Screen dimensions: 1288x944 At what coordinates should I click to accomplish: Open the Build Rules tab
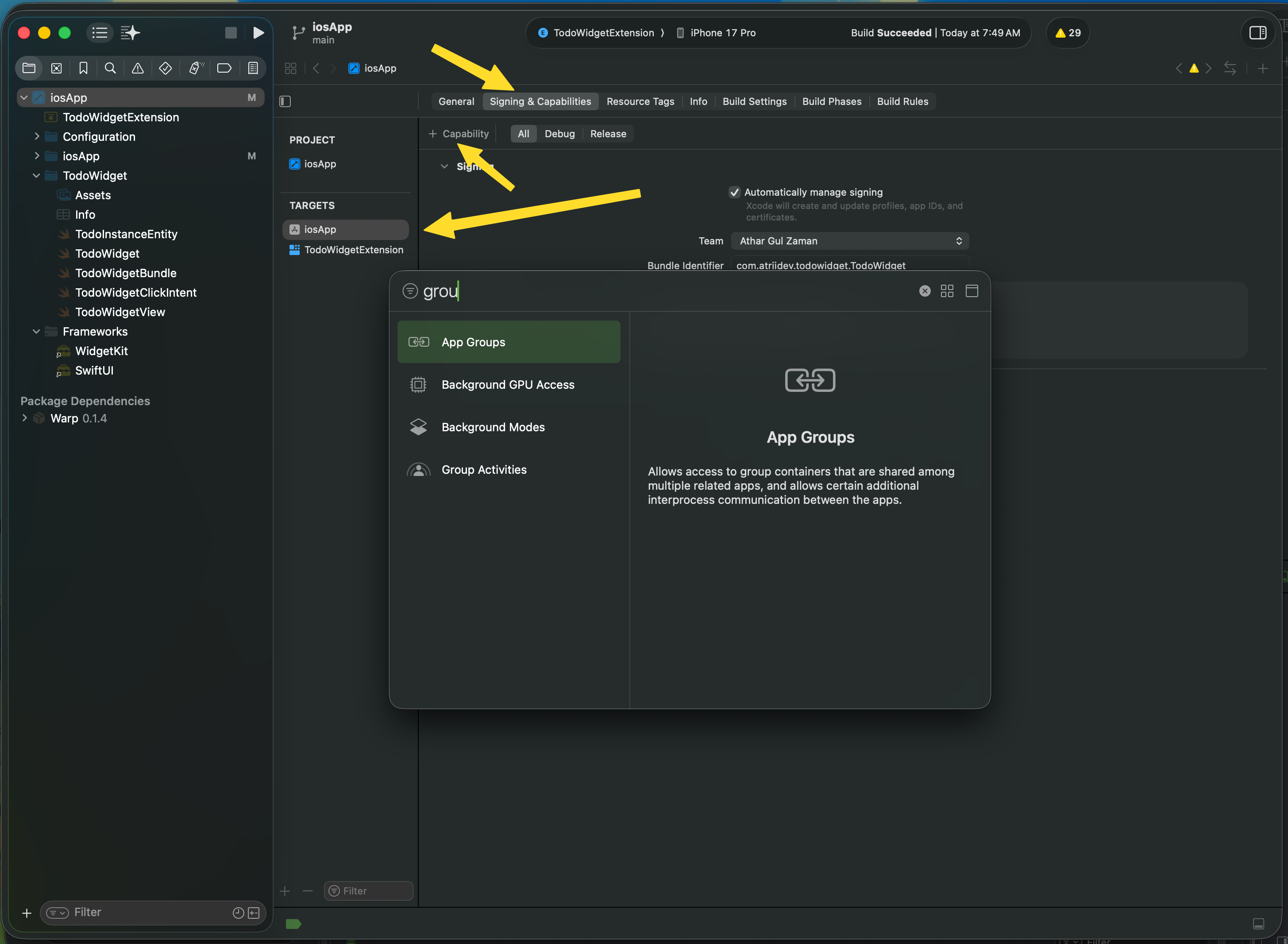coord(902,101)
